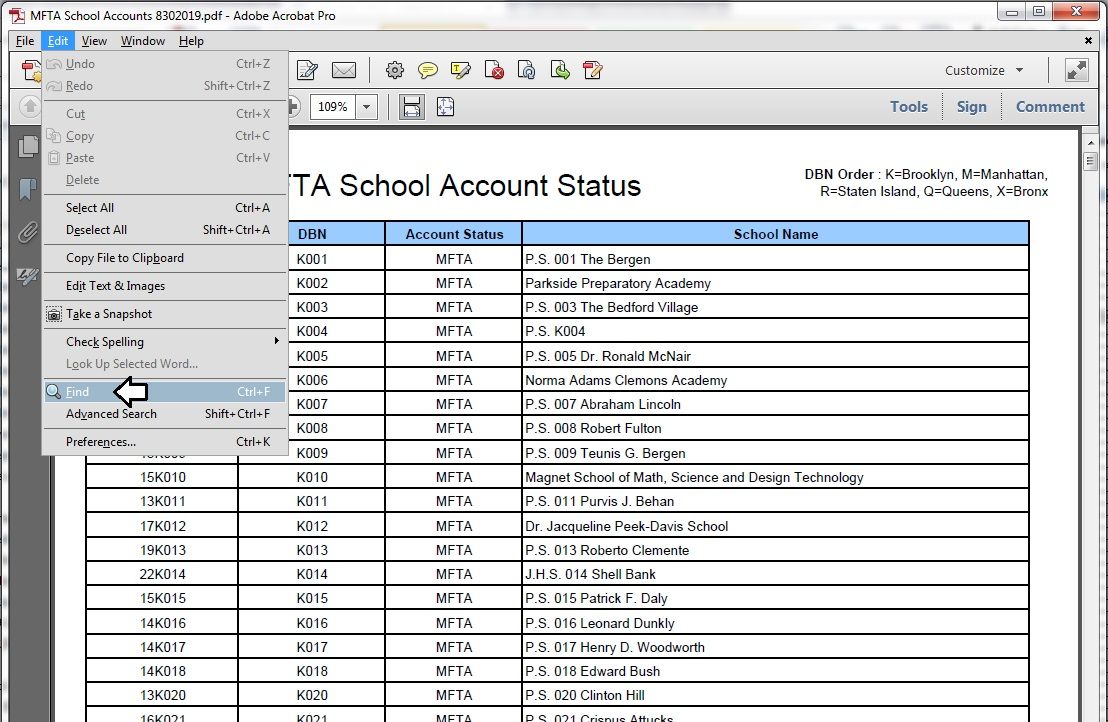The height and width of the screenshot is (722, 1108).
Task: Open the gear settings toolbar icon
Action: click(x=395, y=70)
